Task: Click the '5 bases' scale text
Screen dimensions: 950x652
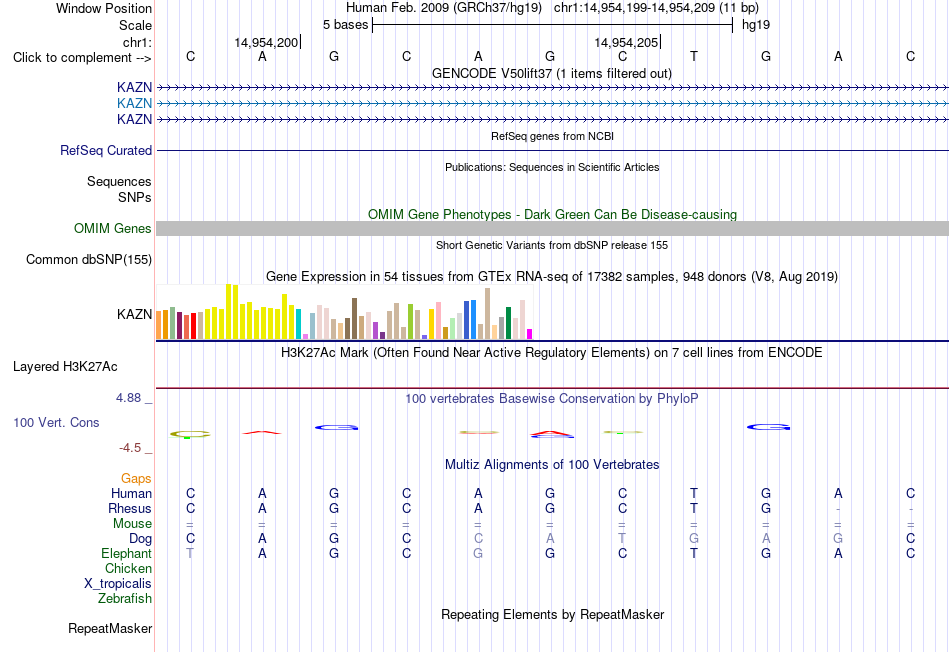Action: click(x=345, y=25)
